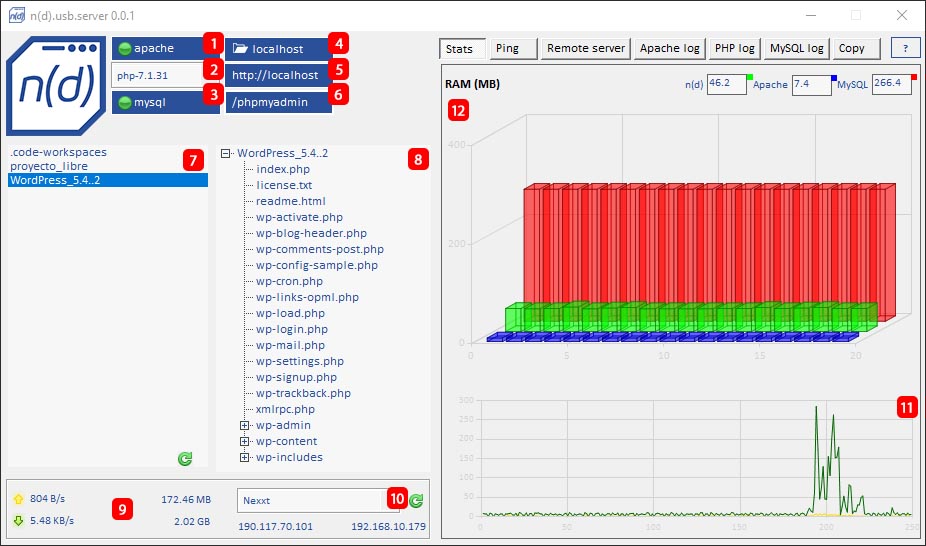Click the n(d) application logo
This screenshot has width=926, height=546.
tap(56, 86)
